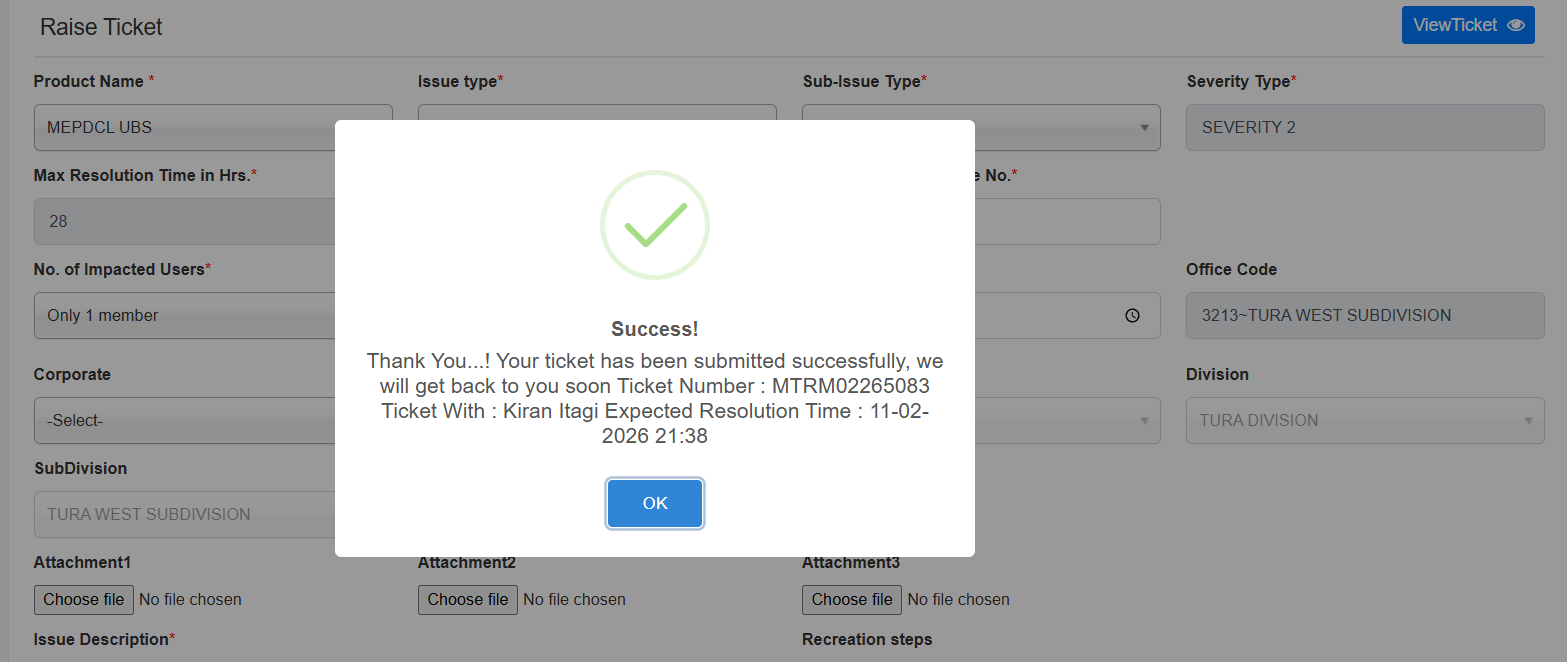The width and height of the screenshot is (1567, 662).
Task: Choose a file for Attachment1
Action: tap(84, 600)
